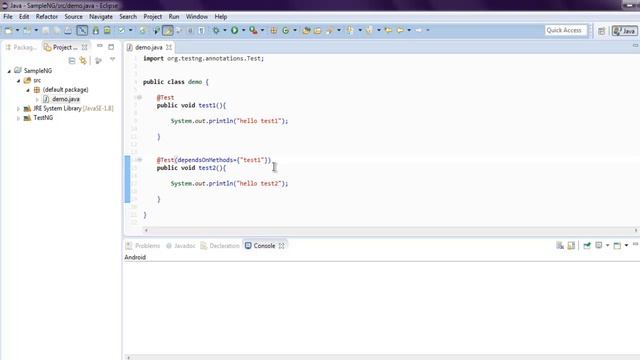Toggle Link with Editor icon

(83, 61)
